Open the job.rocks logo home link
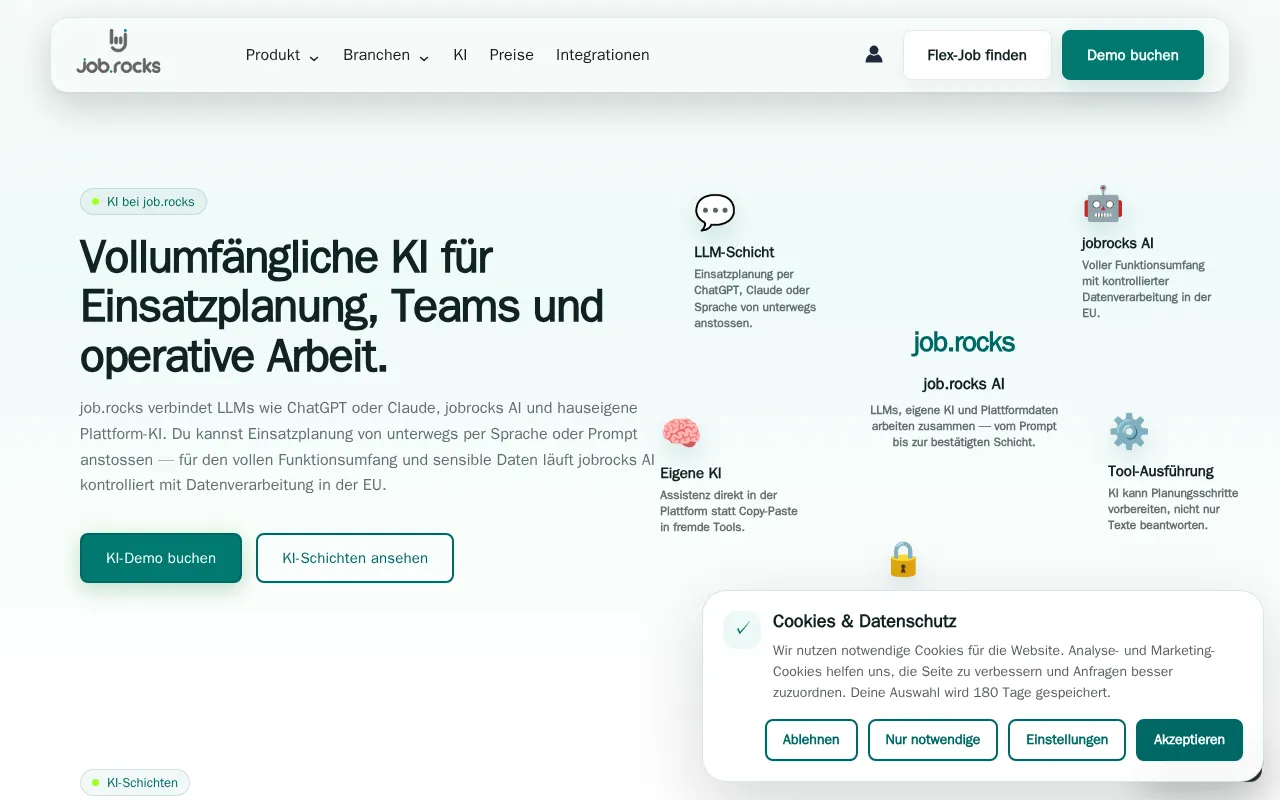Screen dimensions: 1280x800 [118, 54]
